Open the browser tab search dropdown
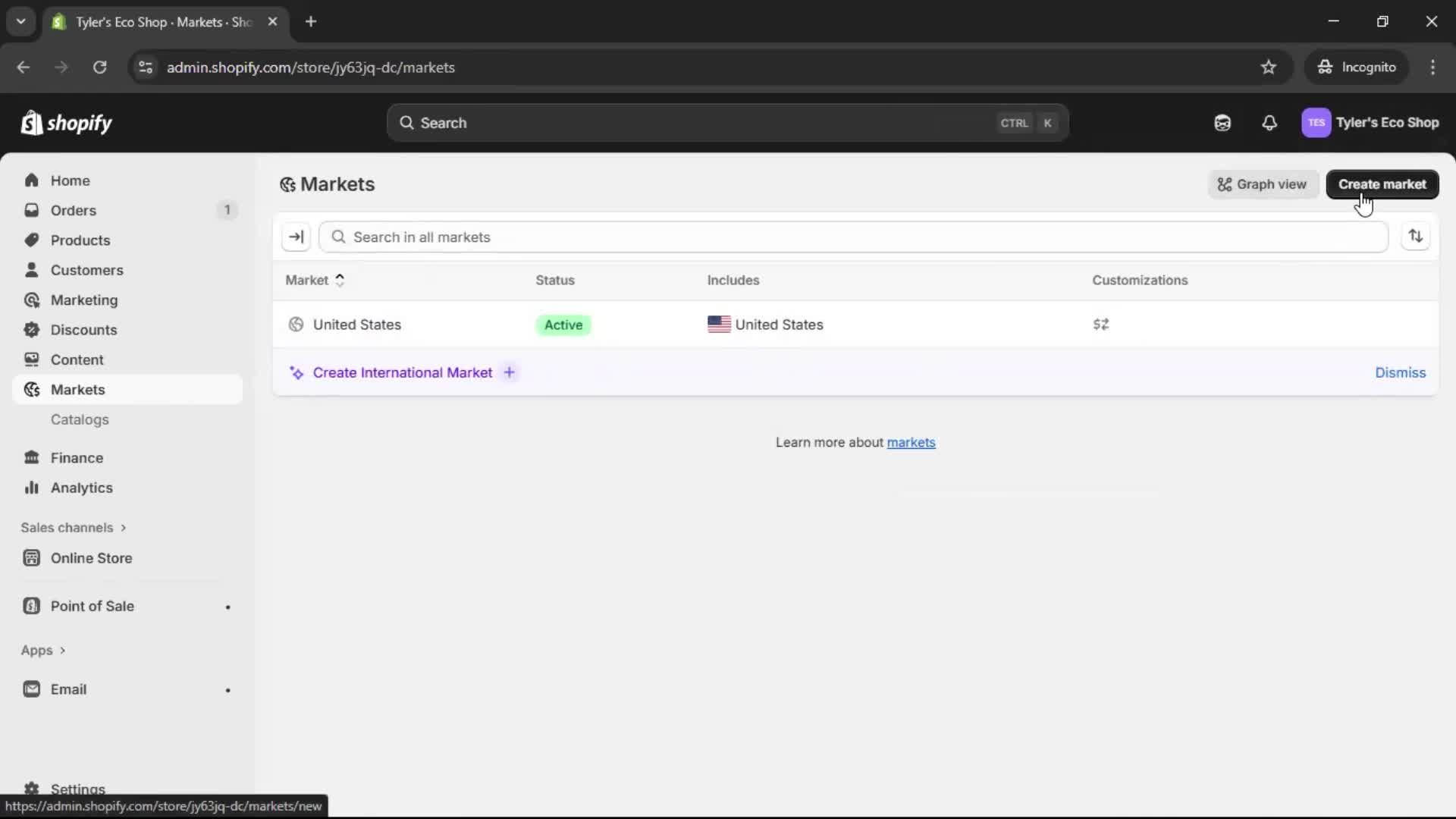Viewport: 1456px width, 819px height. click(21, 21)
